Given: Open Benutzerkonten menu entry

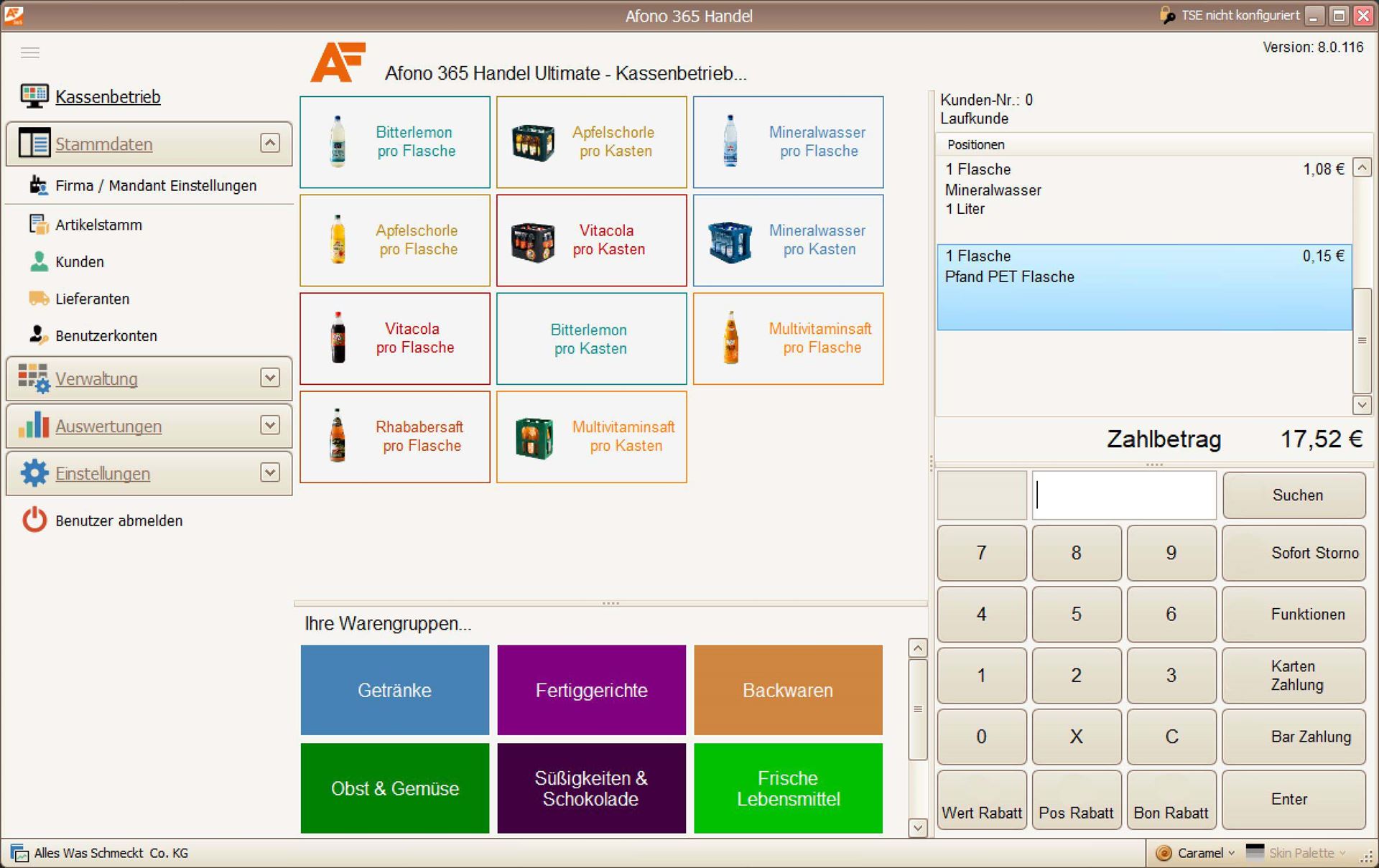Looking at the screenshot, I should pos(106,336).
